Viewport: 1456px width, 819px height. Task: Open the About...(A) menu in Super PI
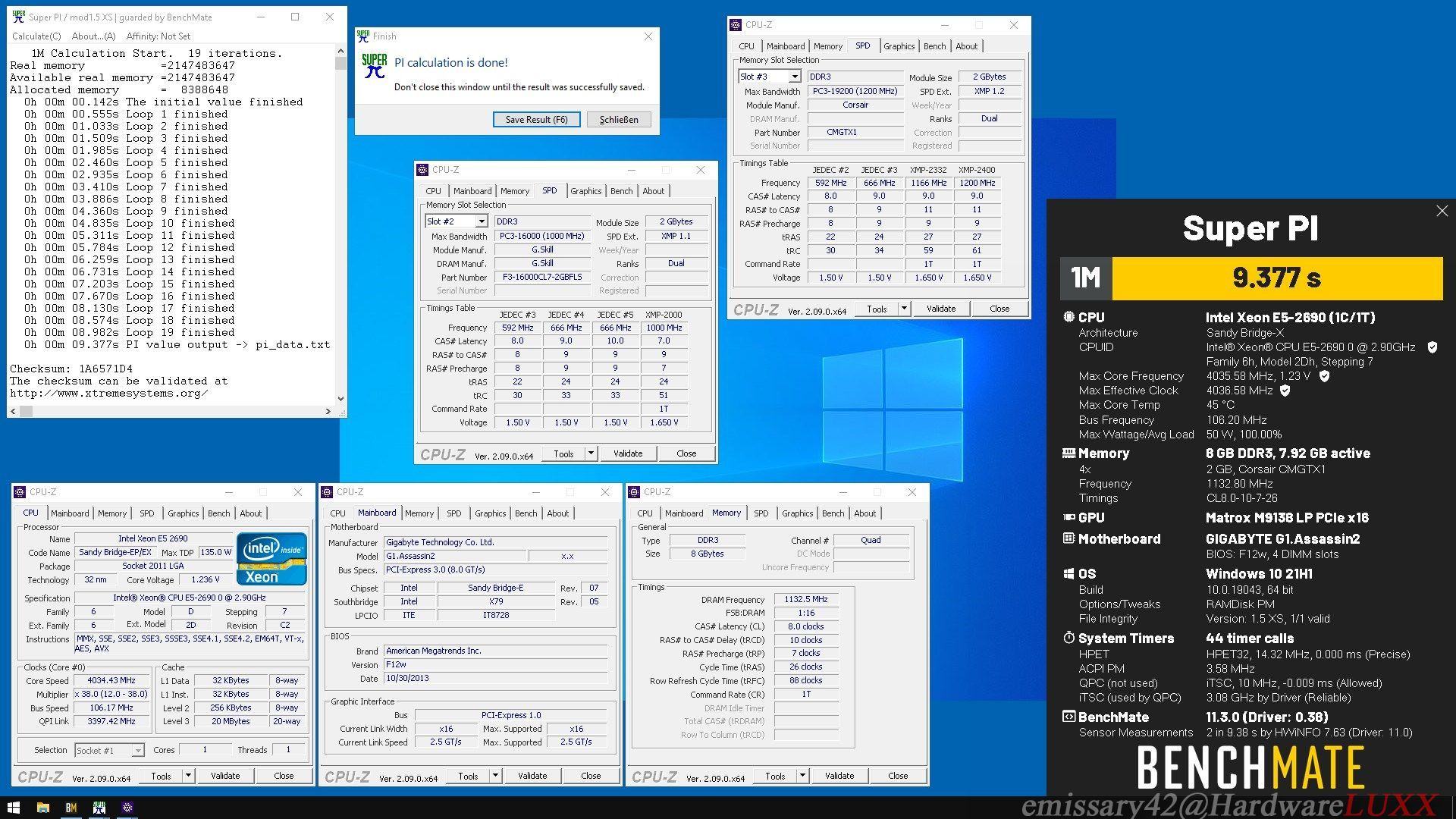tap(93, 36)
